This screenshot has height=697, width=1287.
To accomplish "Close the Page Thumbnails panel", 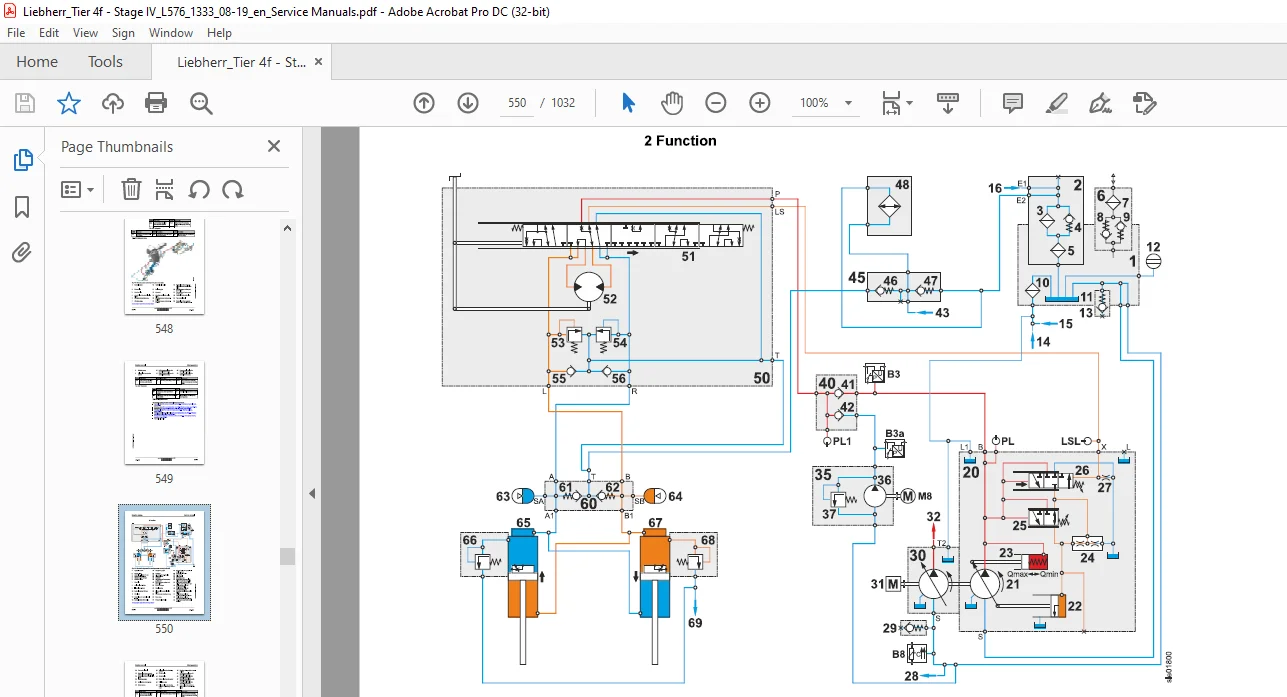I will (x=274, y=146).
